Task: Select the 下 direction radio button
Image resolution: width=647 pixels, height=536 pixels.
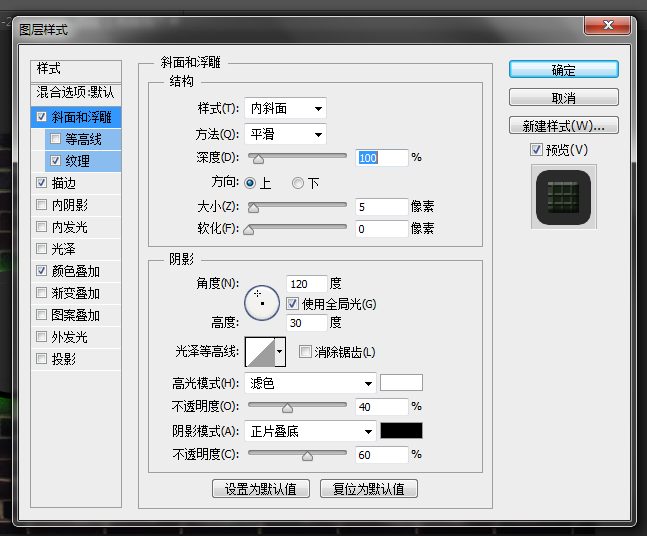Action: coord(298,183)
